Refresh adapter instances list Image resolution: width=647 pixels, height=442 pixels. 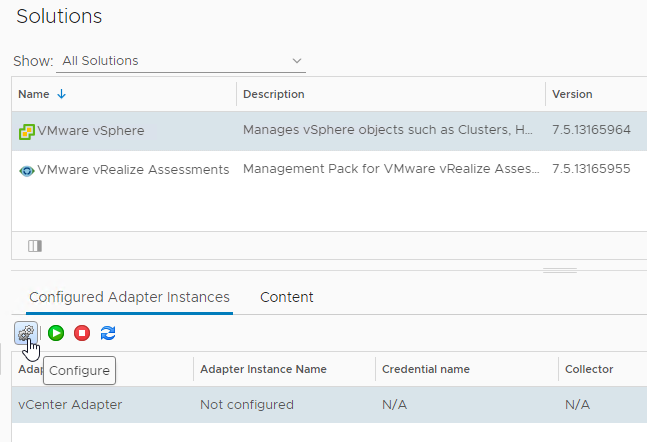click(x=108, y=333)
